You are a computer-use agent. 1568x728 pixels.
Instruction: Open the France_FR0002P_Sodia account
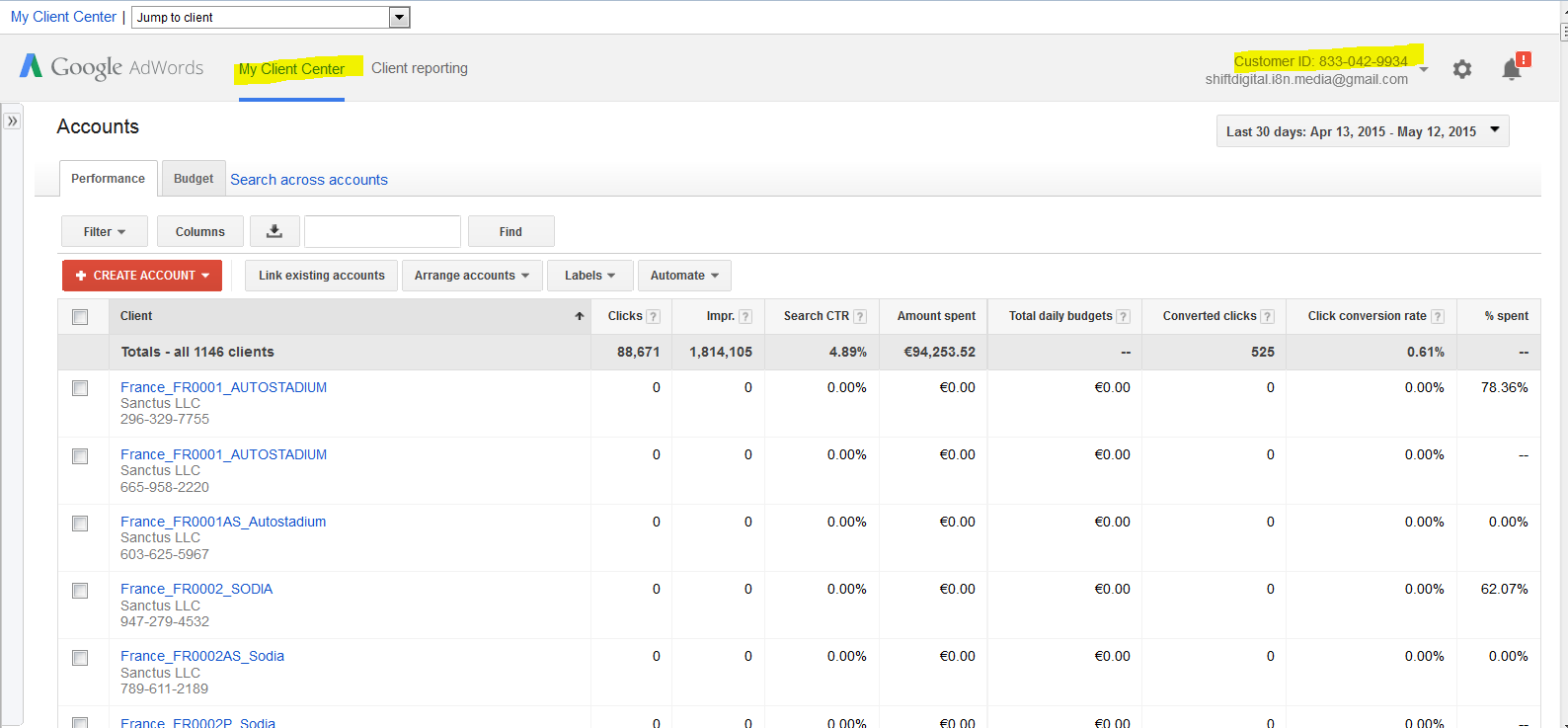tap(197, 722)
